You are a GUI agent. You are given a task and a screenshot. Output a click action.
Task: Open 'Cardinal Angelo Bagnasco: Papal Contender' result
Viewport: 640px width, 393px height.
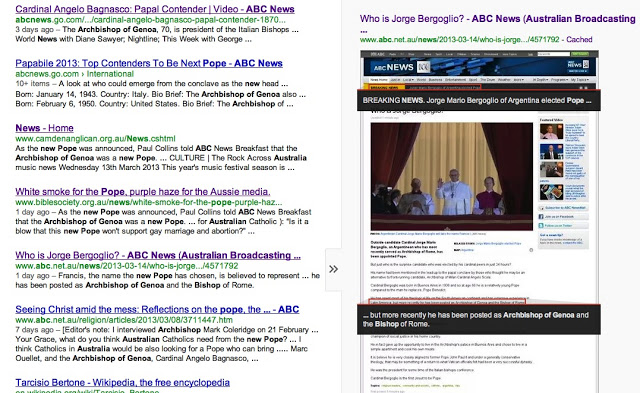click(x=155, y=9)
